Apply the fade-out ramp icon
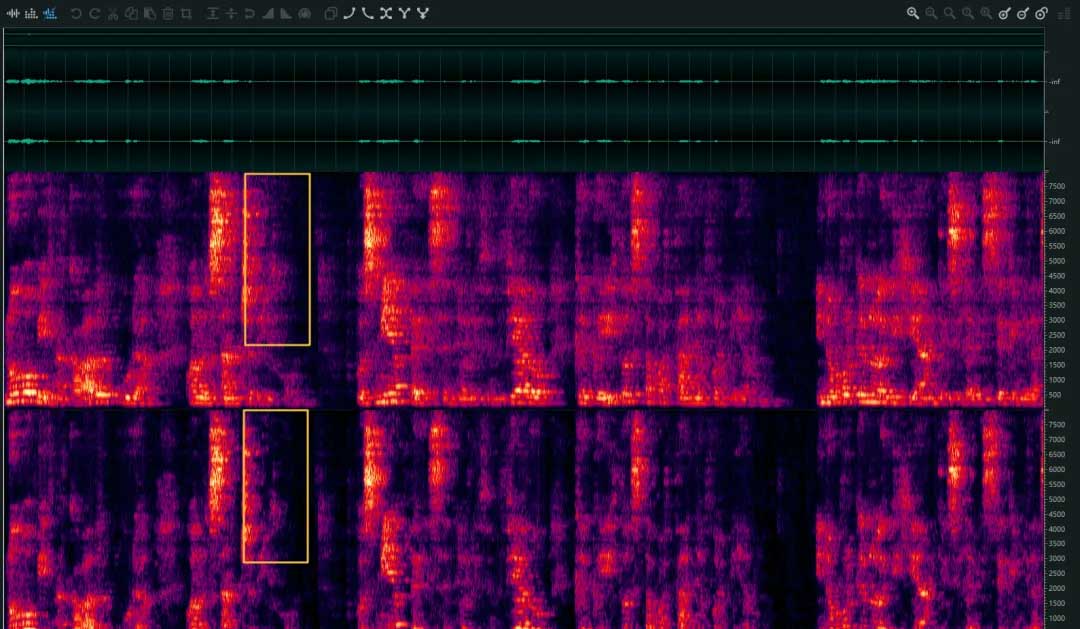The width and height of the screenshot is (1080, 629). point(286,14)
